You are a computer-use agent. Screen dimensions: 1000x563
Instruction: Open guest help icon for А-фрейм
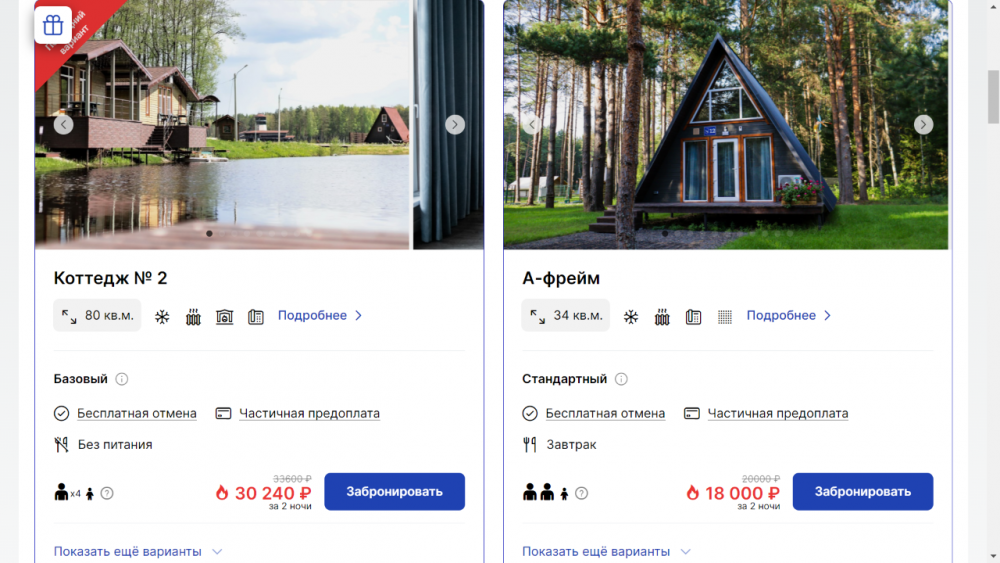click(x=582, y=494)
